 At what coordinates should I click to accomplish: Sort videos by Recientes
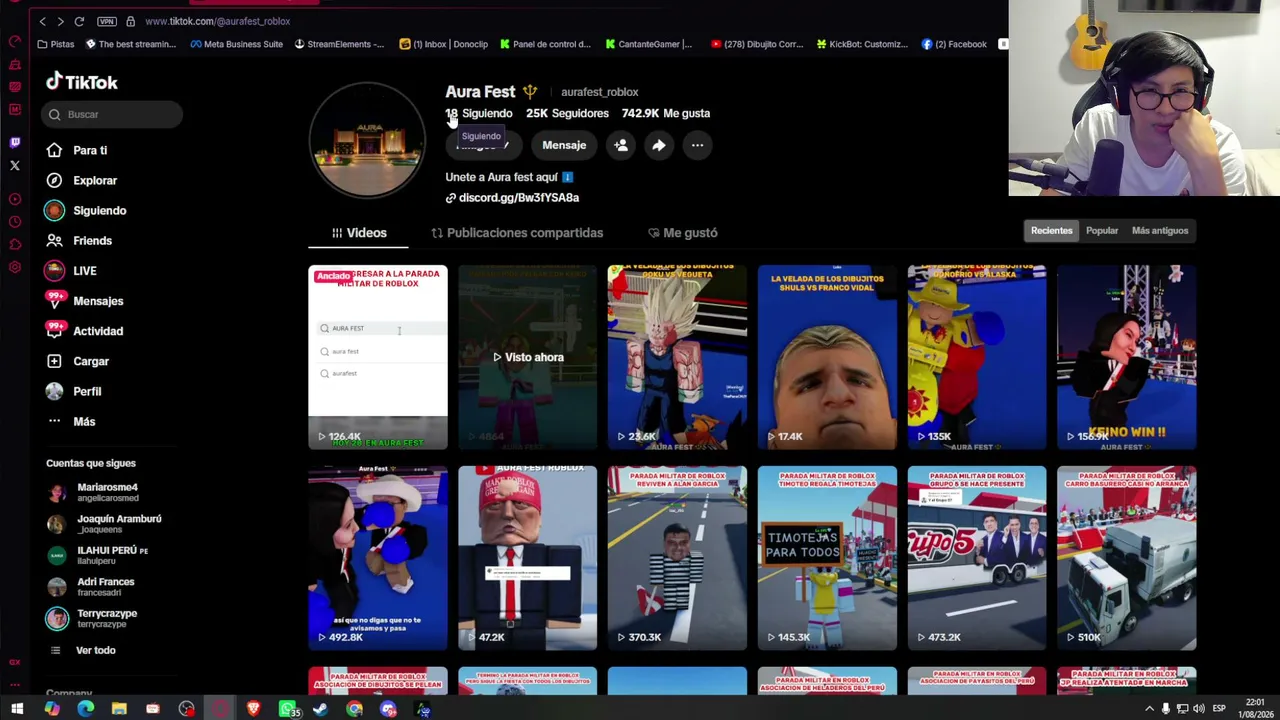(1051, 231)
